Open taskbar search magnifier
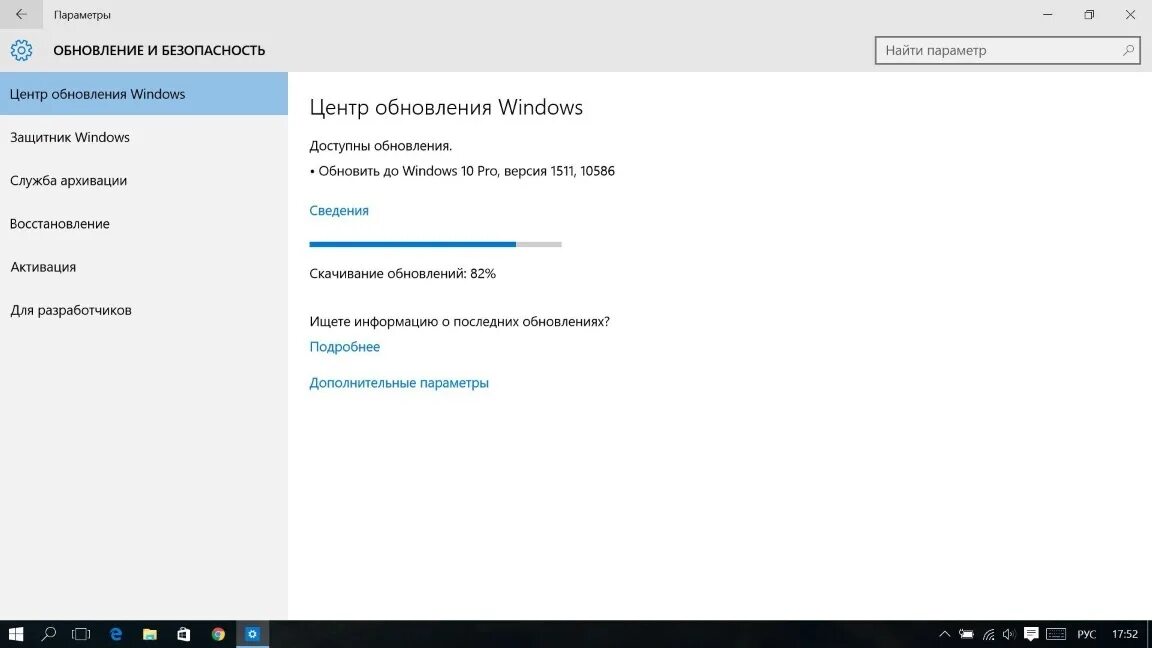1152x648 pixels. 48,634
